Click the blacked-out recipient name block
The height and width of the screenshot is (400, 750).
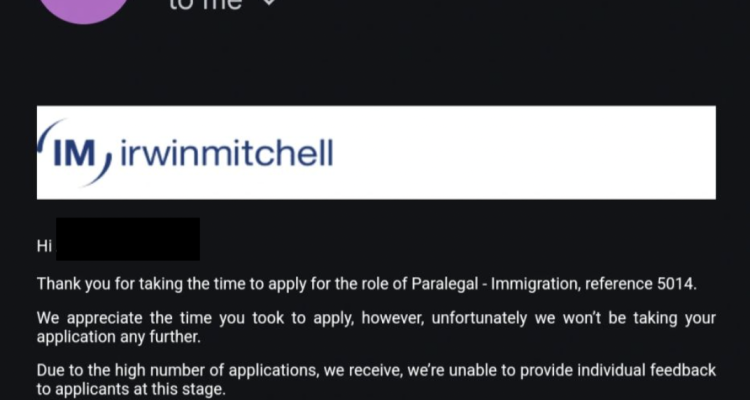[x=128, y=239]
